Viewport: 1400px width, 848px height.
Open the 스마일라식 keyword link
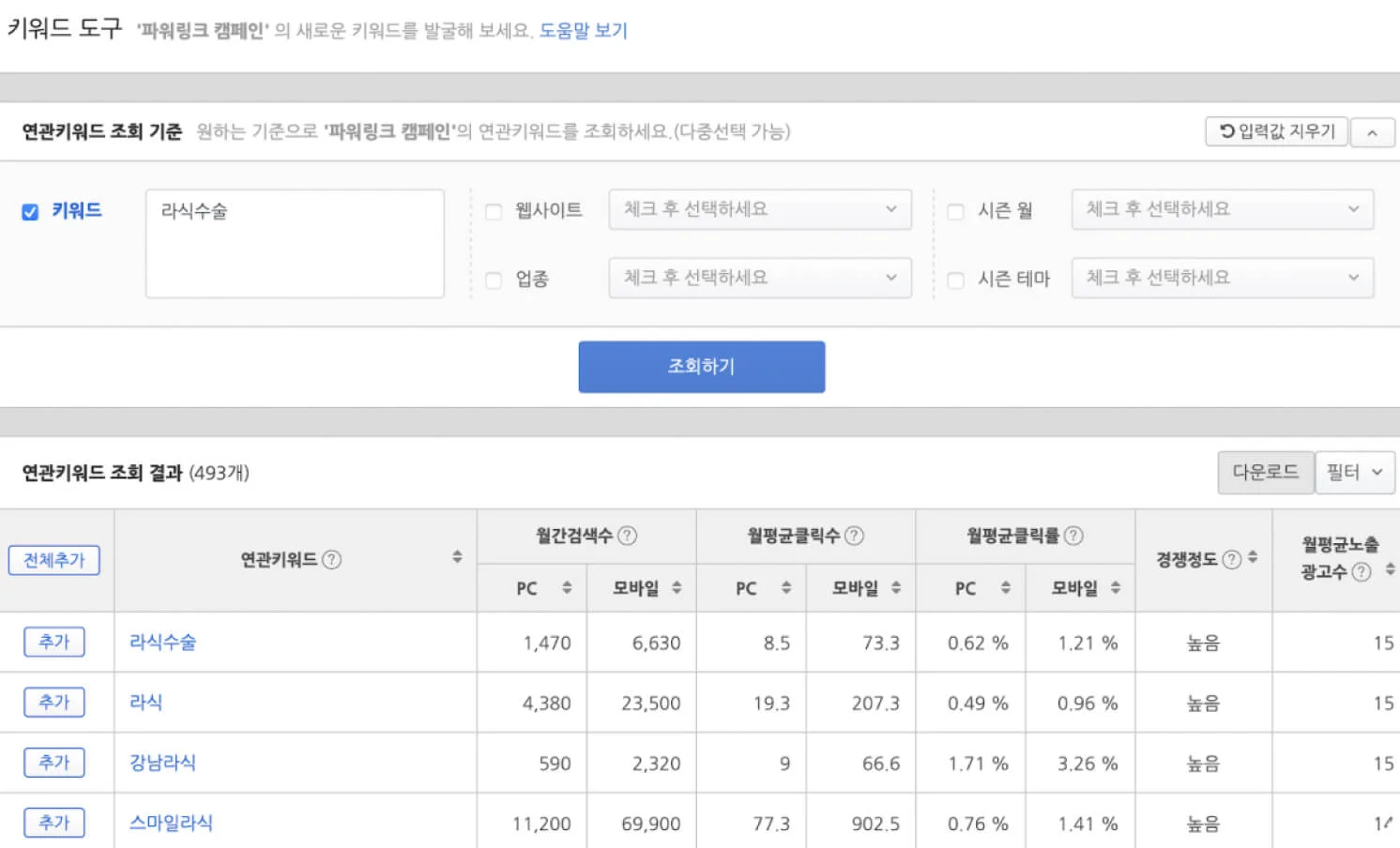pyautogui.click(x=171, y=823)
